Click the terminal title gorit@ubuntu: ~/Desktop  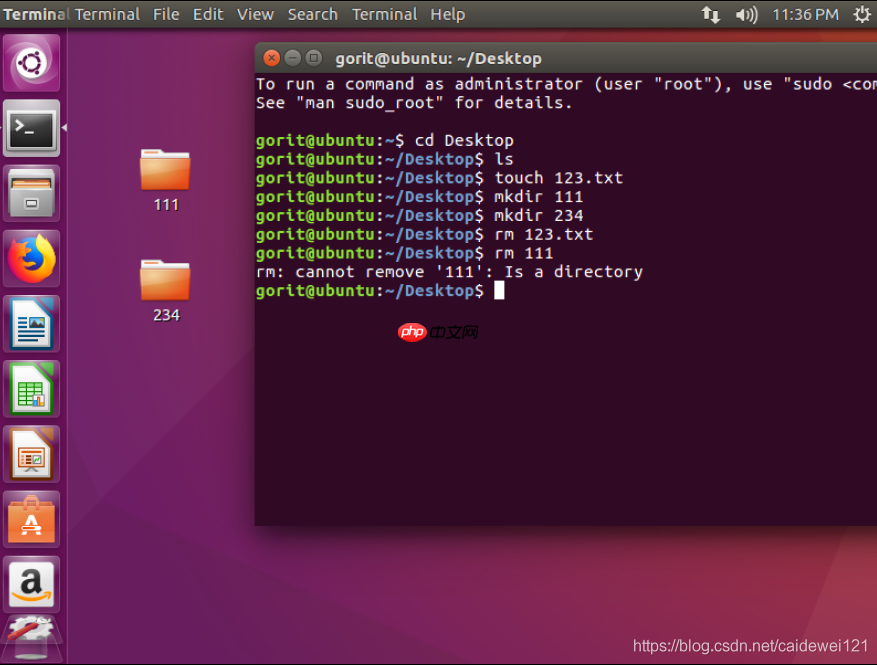click(x=438, y=58)
